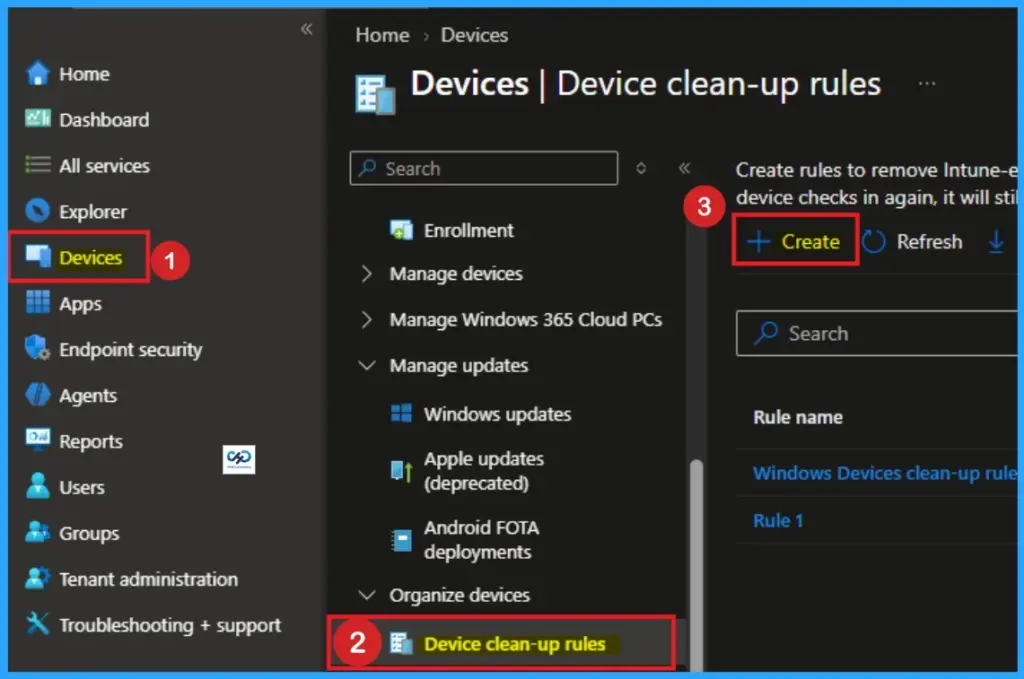
Task: Click the rules list Search field
Action: (x=876, y=334)
